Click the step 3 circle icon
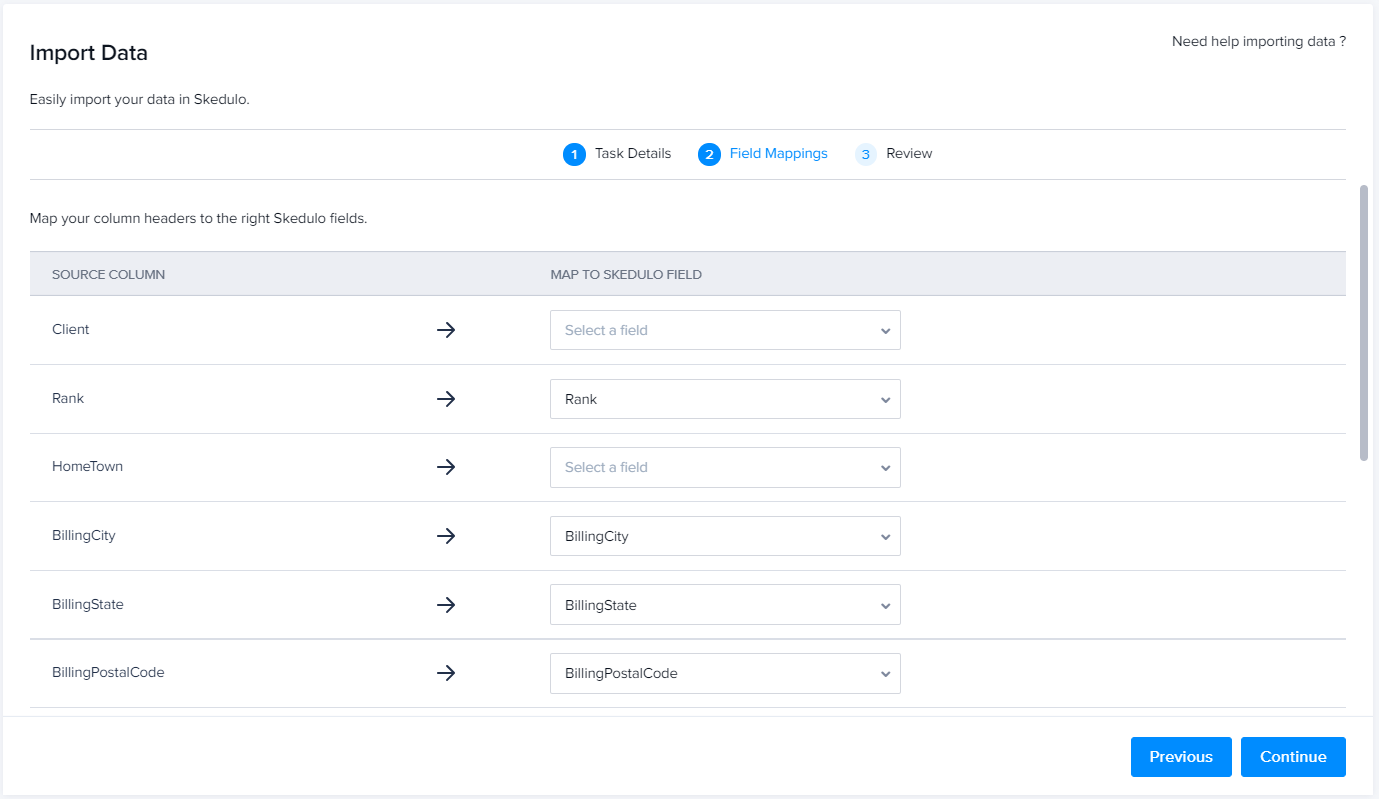The height and width of the screenshot is (799, 1379). pyautogui.click(x=865, y=153)
